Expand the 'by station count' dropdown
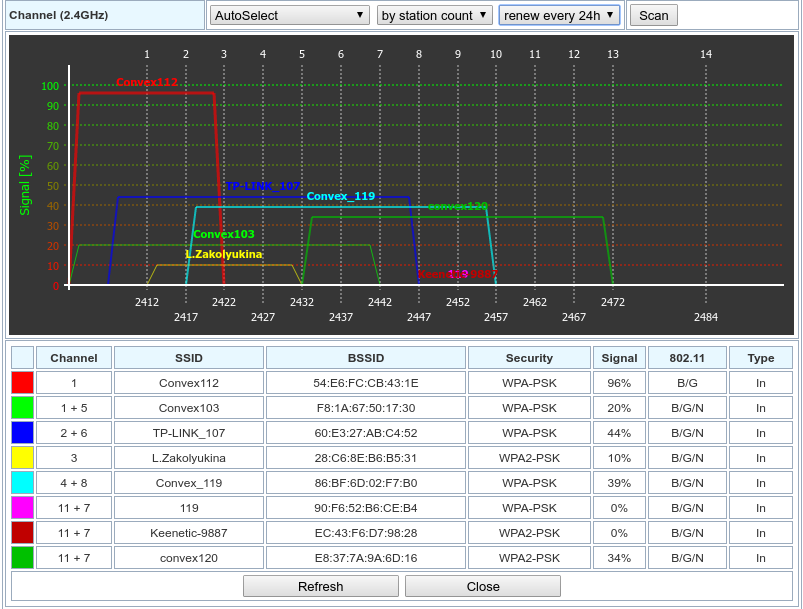803x609 pixels. pos(434,15)
